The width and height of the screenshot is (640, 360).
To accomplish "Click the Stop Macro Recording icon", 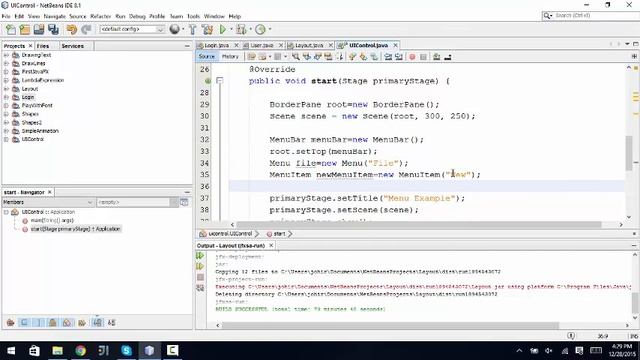I will (x=423, y=57).
